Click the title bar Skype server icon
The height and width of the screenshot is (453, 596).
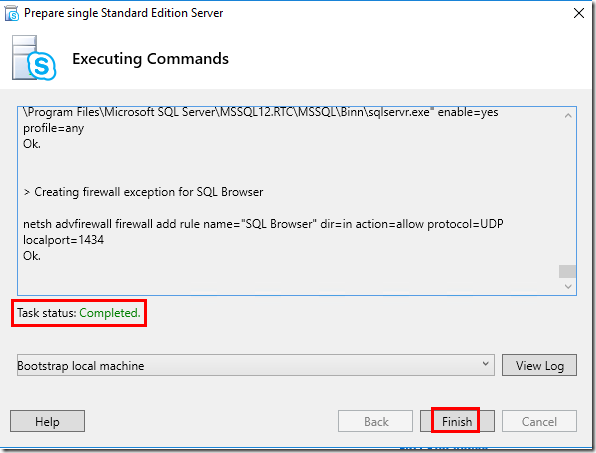click(12, 13)
